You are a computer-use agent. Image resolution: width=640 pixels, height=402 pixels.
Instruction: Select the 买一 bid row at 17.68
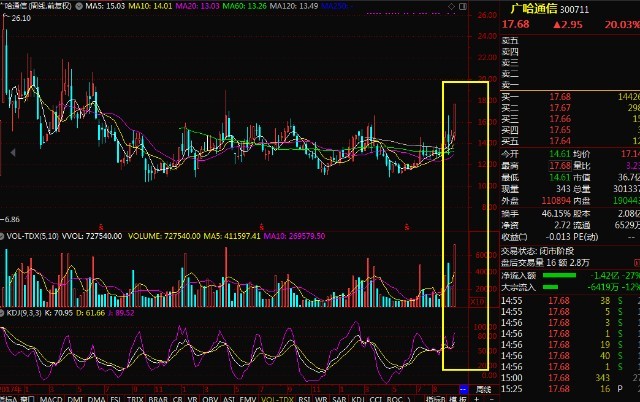tap(560, 95)
